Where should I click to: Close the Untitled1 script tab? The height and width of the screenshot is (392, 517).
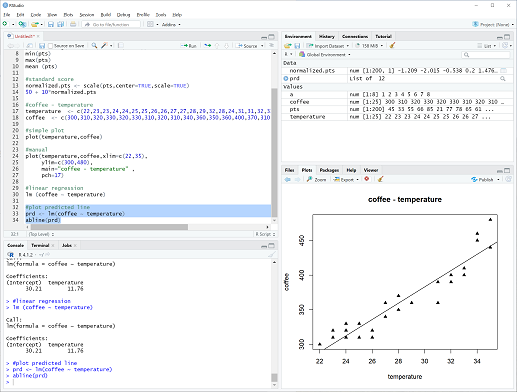point(38,36)
